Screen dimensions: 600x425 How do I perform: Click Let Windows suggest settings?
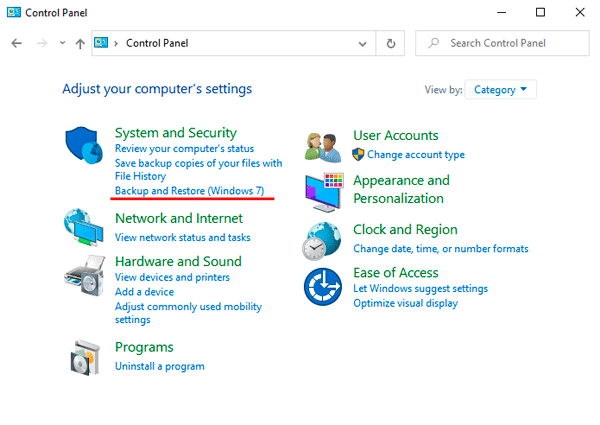click(x=421, y=288)
